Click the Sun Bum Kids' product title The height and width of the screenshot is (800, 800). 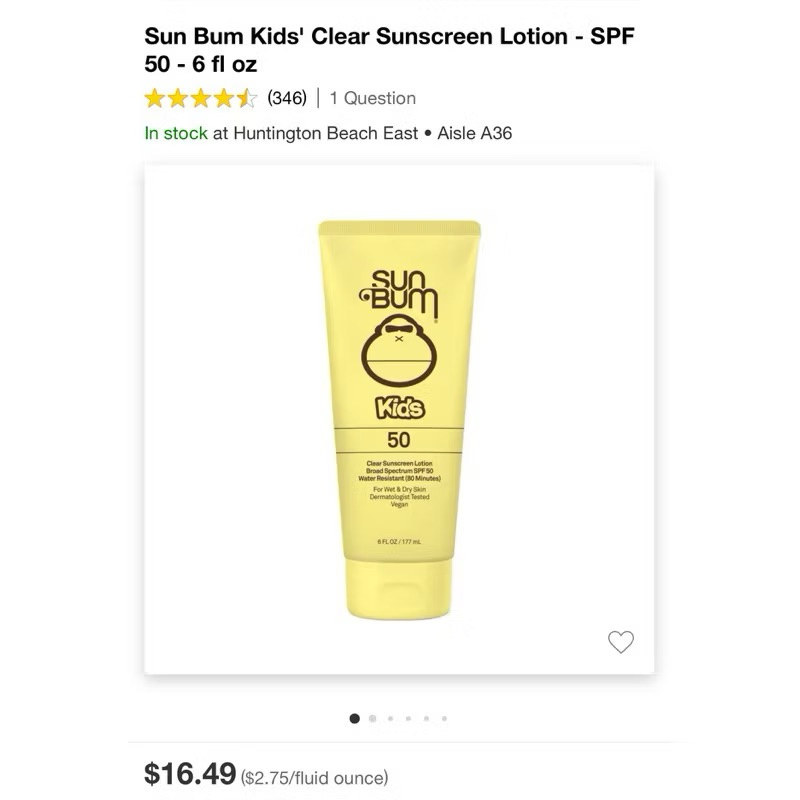pos(389,50)
